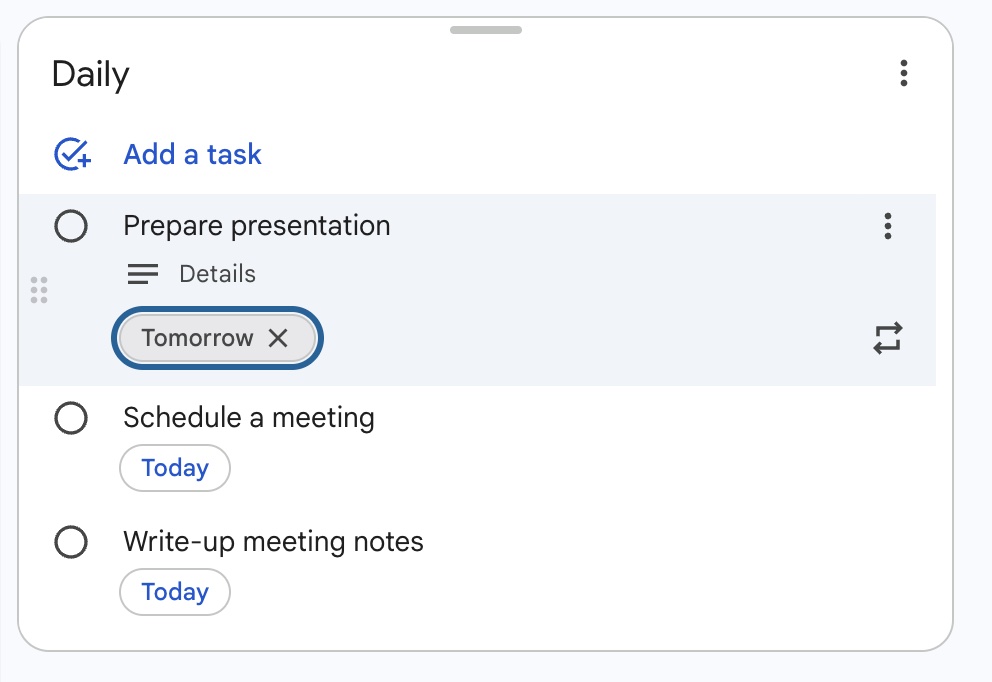Open the Today chip on Schedule a meeting
The width and height of the screenshot is (992, 682).
(175, 468)
